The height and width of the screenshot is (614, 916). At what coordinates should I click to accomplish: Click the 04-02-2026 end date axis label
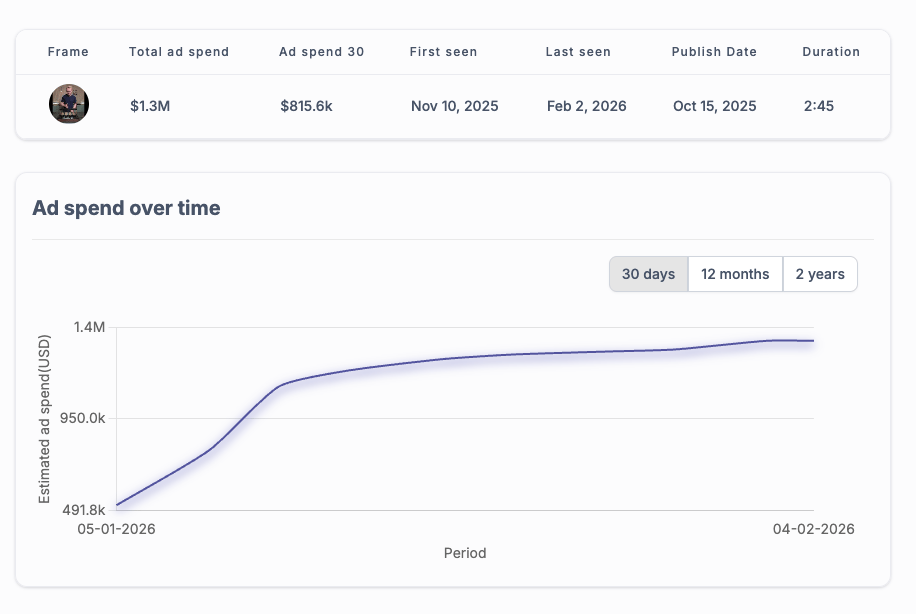click(813, 528)
